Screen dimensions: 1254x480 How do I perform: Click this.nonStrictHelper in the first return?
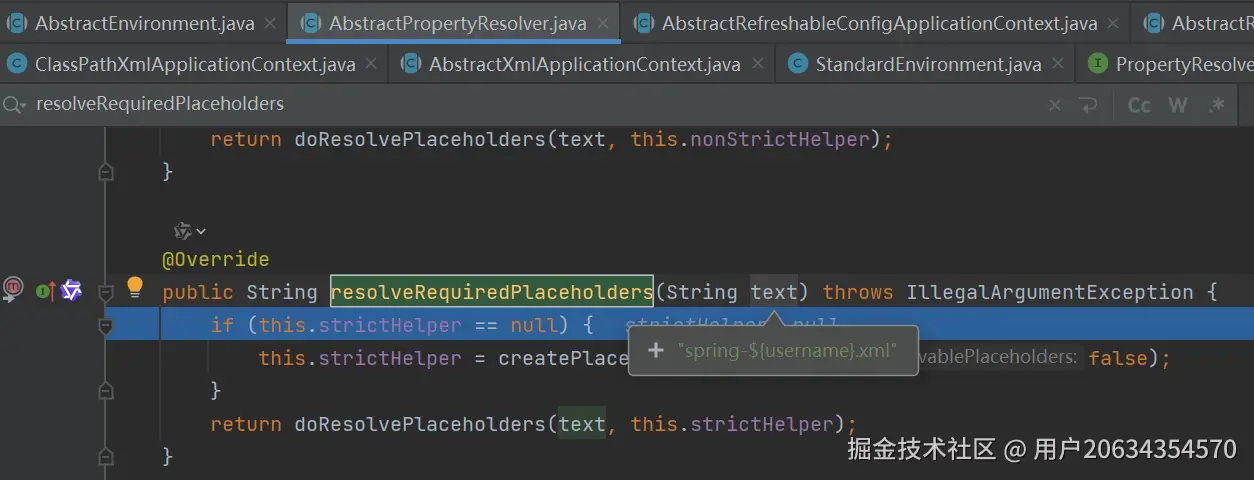[750, 139]
